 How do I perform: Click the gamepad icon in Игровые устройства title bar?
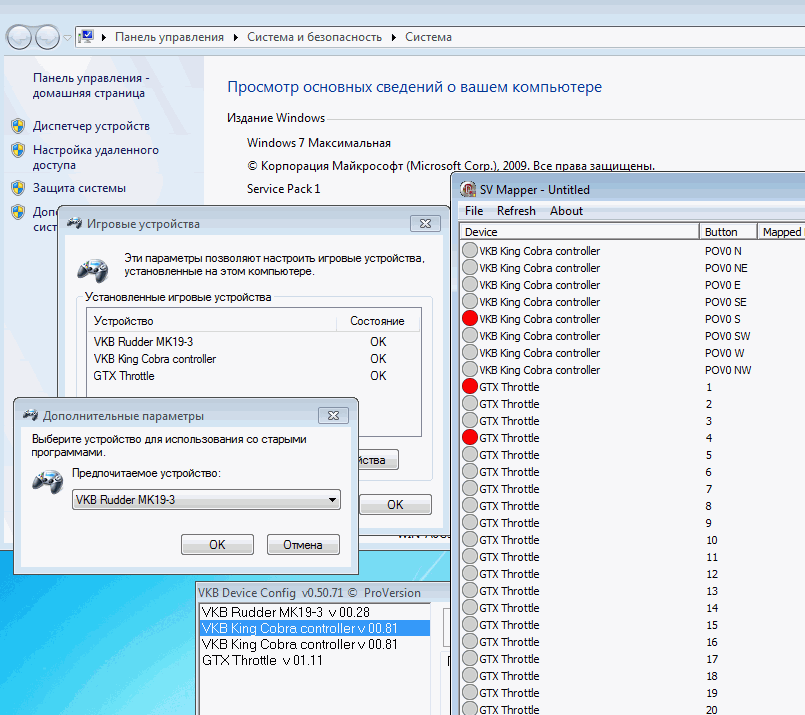pos(74,223)
